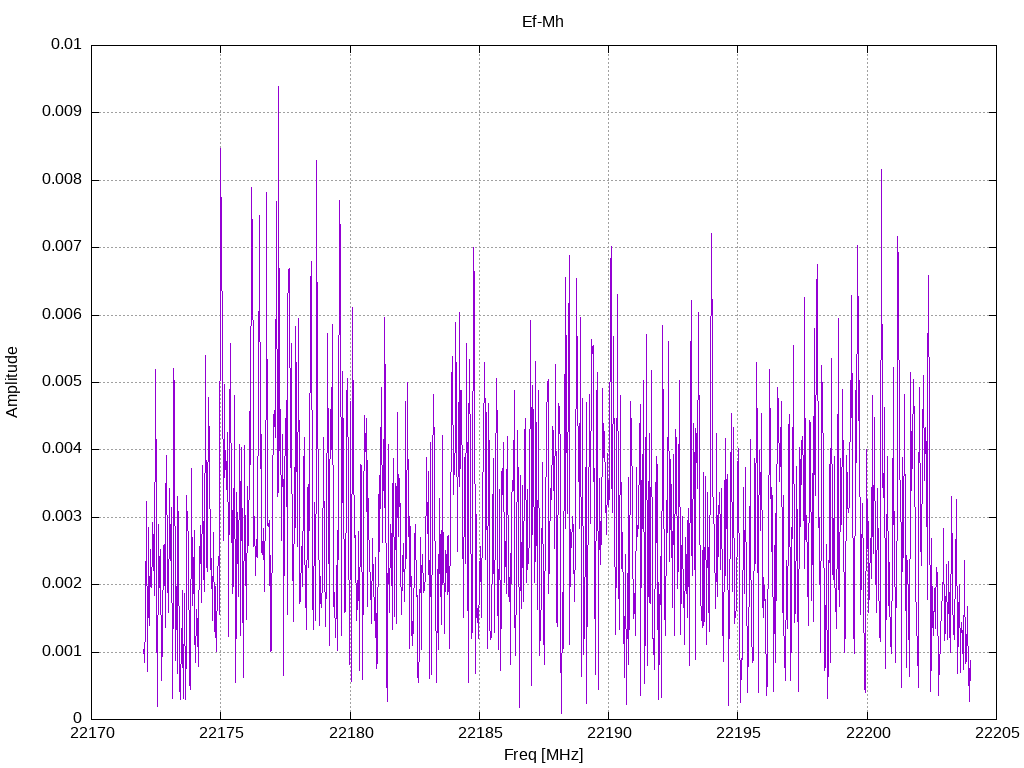Click the 'Freq [MHz]' x-axis label
1024x768 pixels.
(543, 755)
